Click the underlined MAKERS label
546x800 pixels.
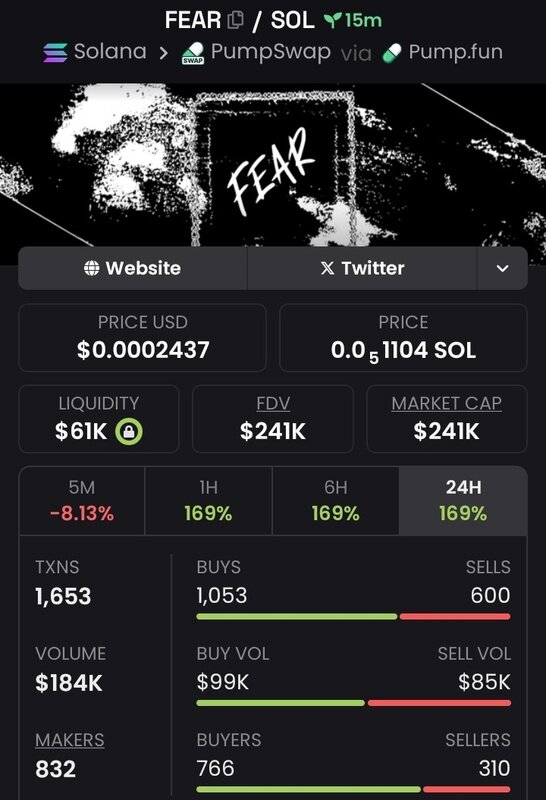point(70,740)
